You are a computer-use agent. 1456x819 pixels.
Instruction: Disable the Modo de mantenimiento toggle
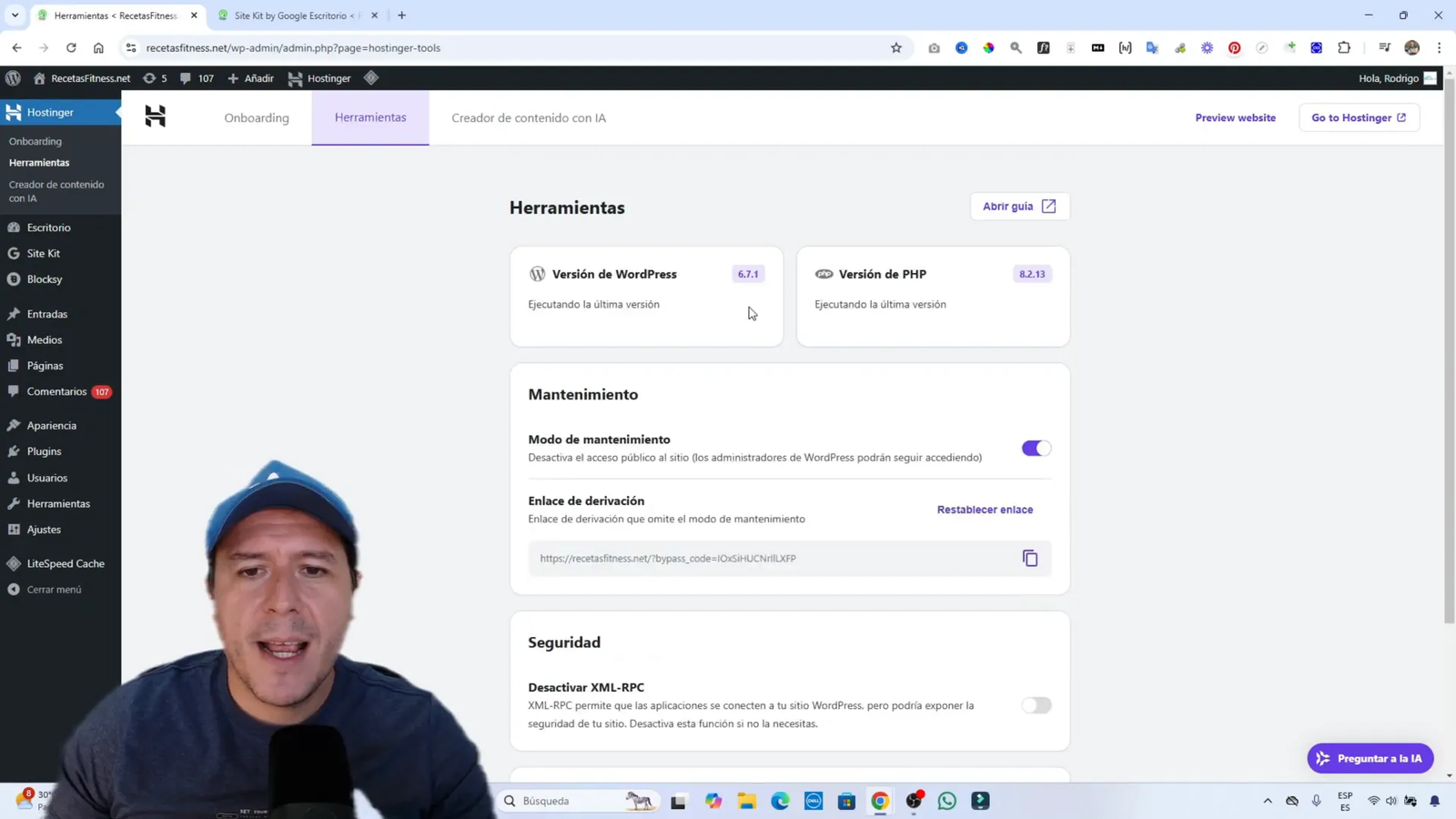(1036, 448)
